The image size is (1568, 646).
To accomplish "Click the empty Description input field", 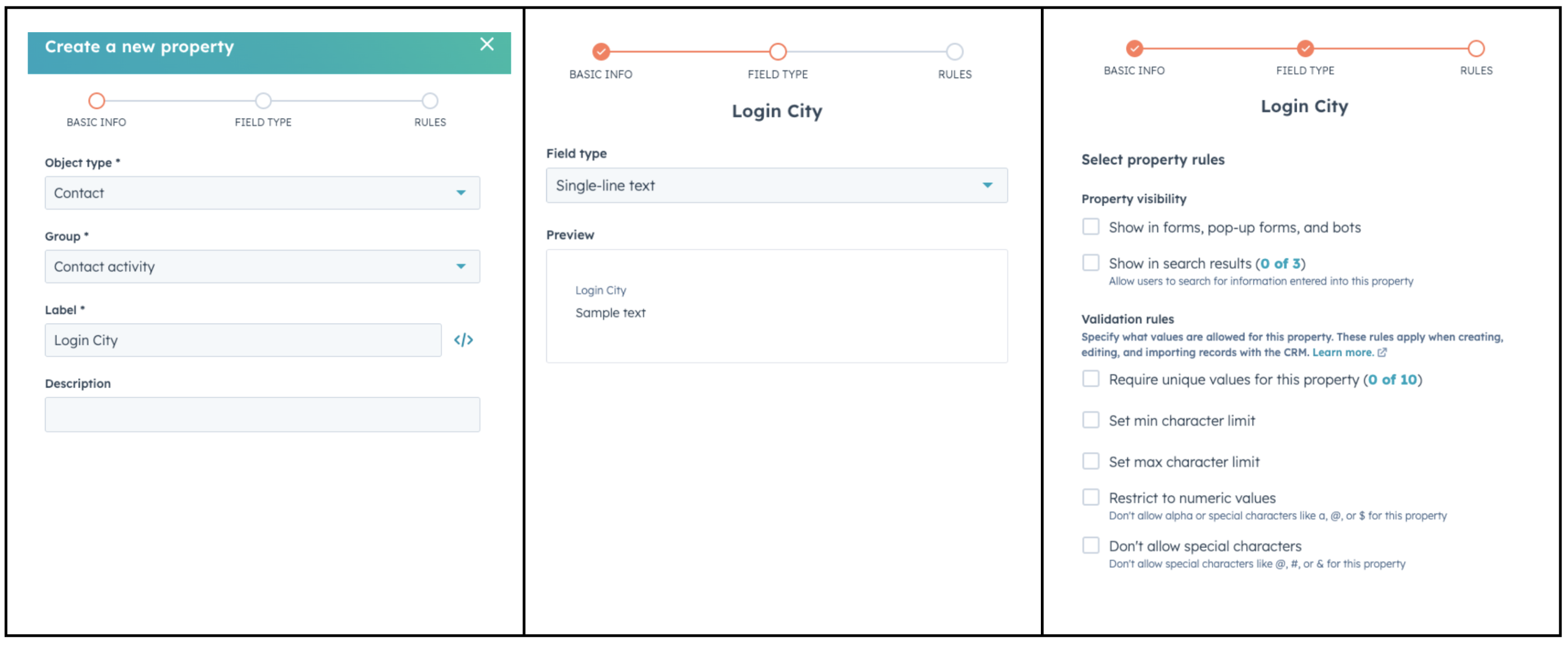I will (x=262, y=415).
